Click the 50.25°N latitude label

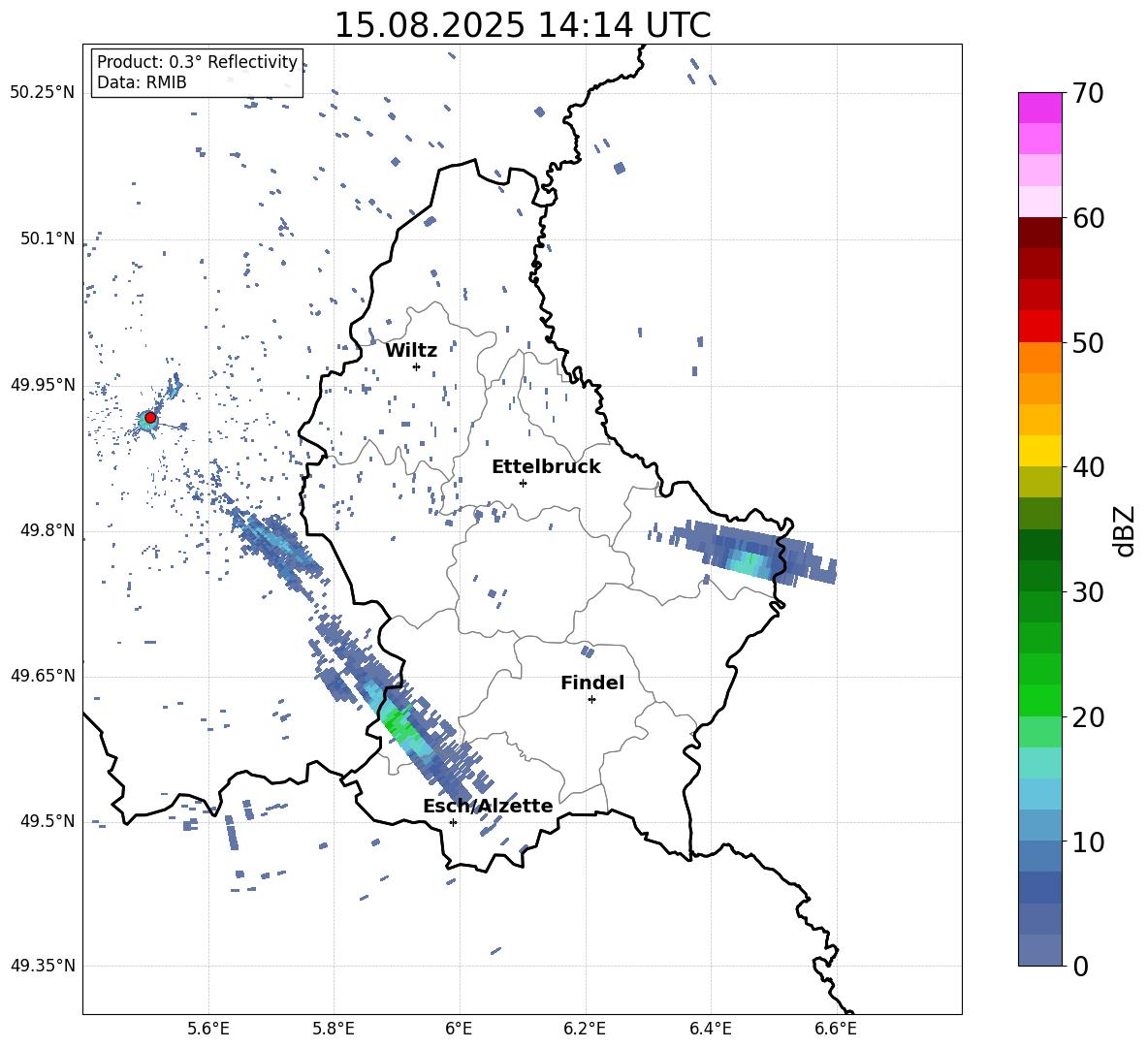pyautogui.click(x=42, y=93)
